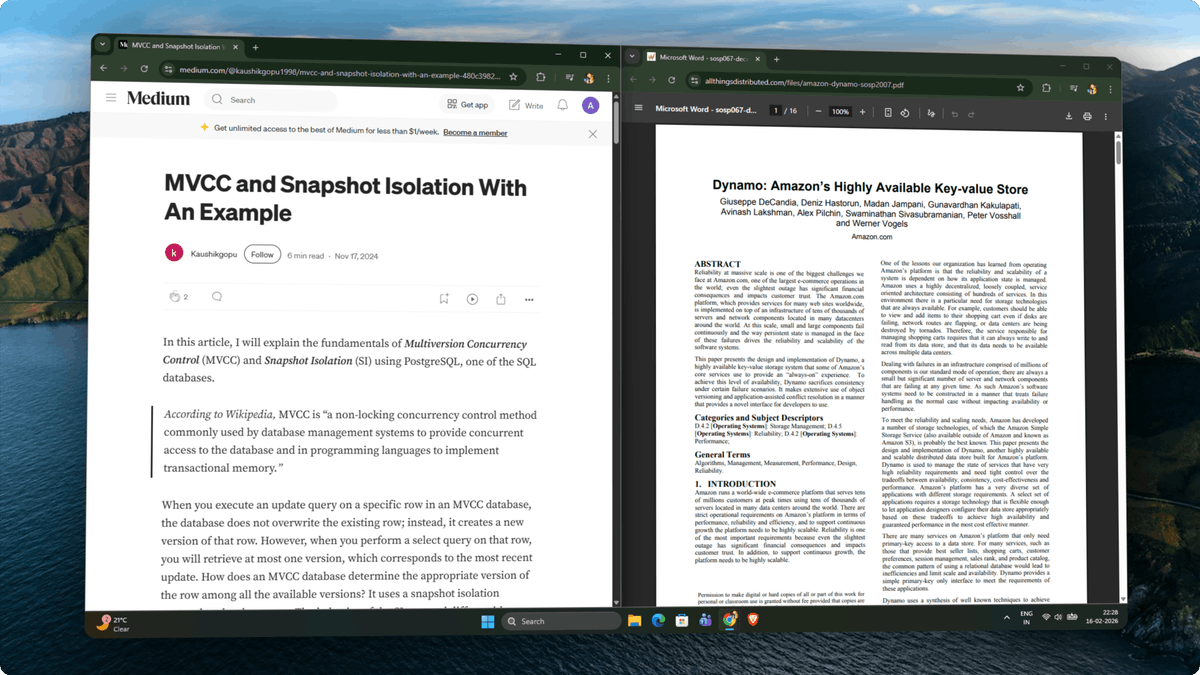
Task: Open the weather widget showing 21°C
Action: click(x=114, y=624)
